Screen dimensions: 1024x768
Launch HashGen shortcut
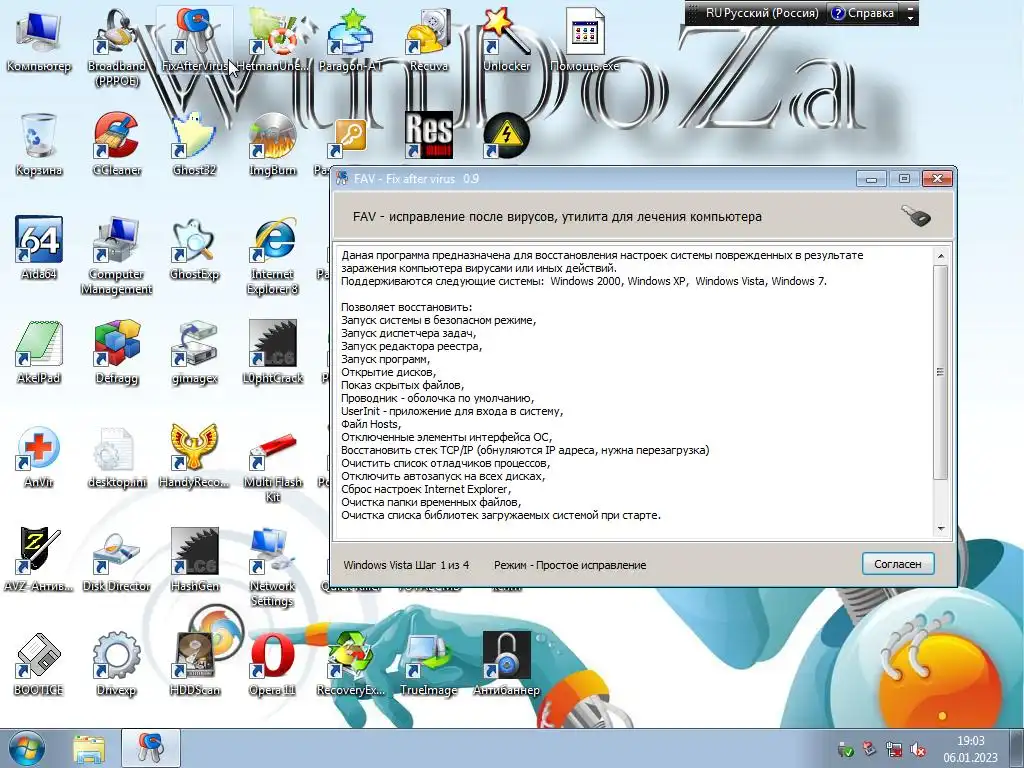click(x=194, y=560)
